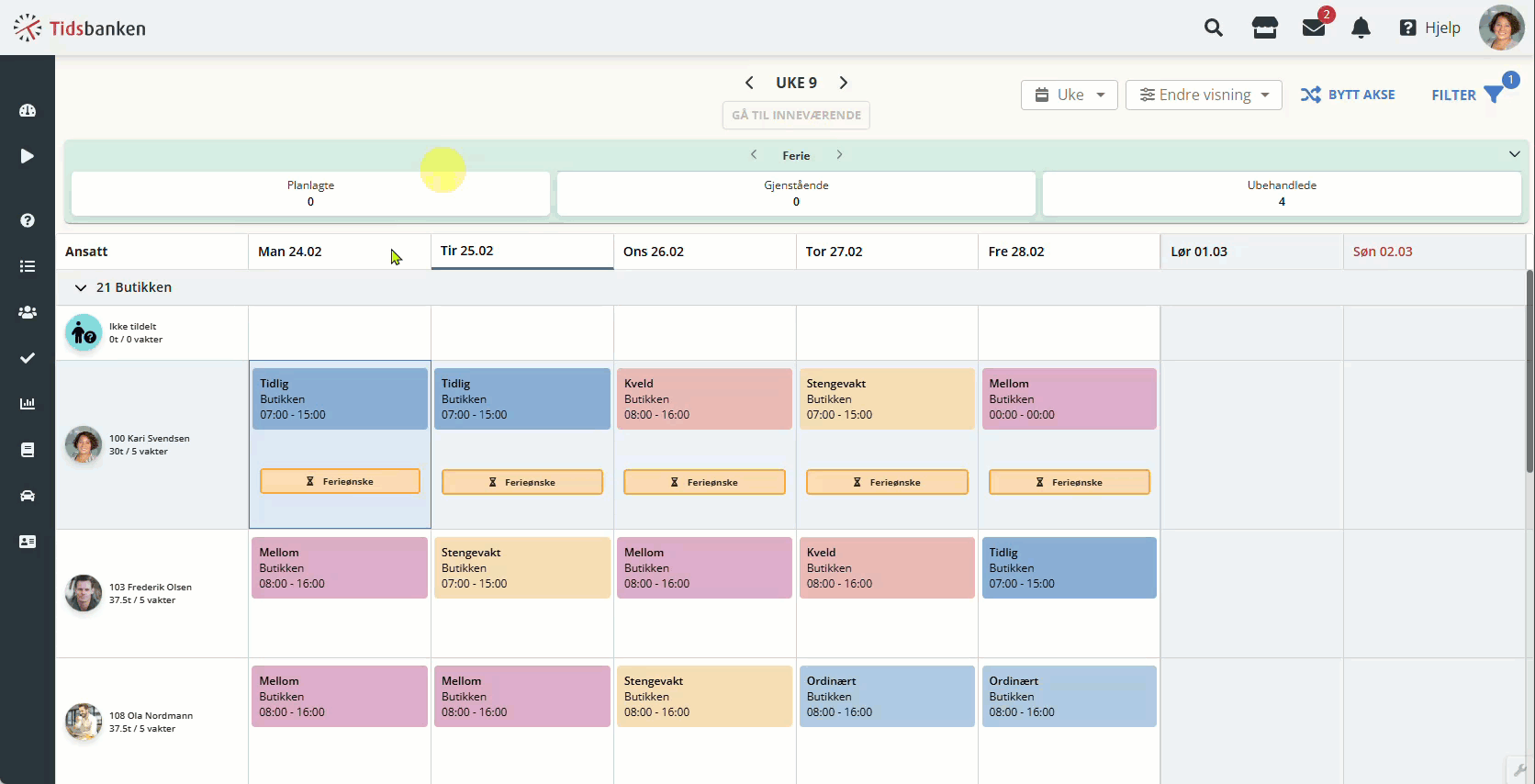Open the search magnifier icon

click(x=1213, y=28)
